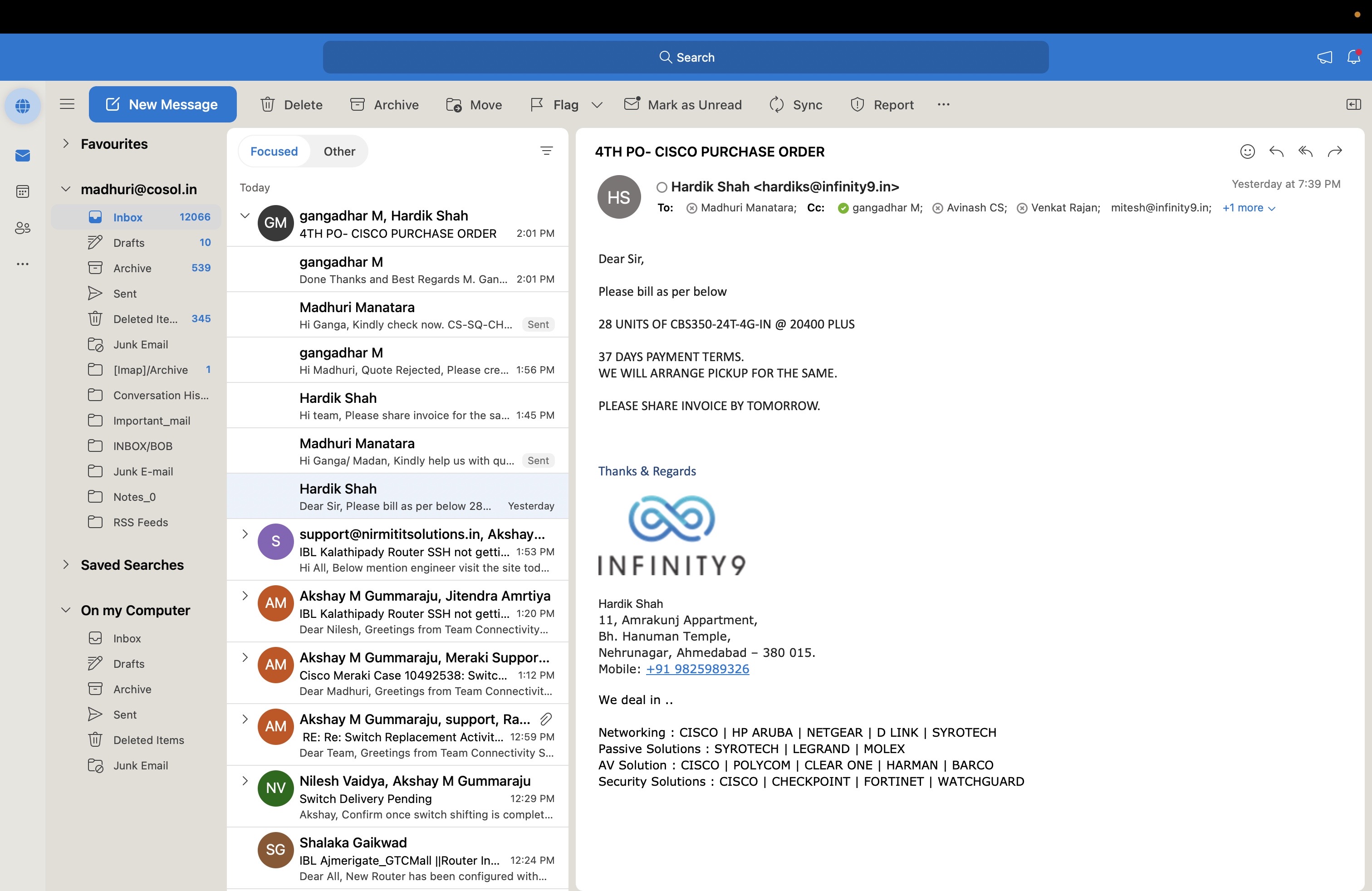
Task: Open the emoji reaction icon on email
Action: click(1247, 152)
